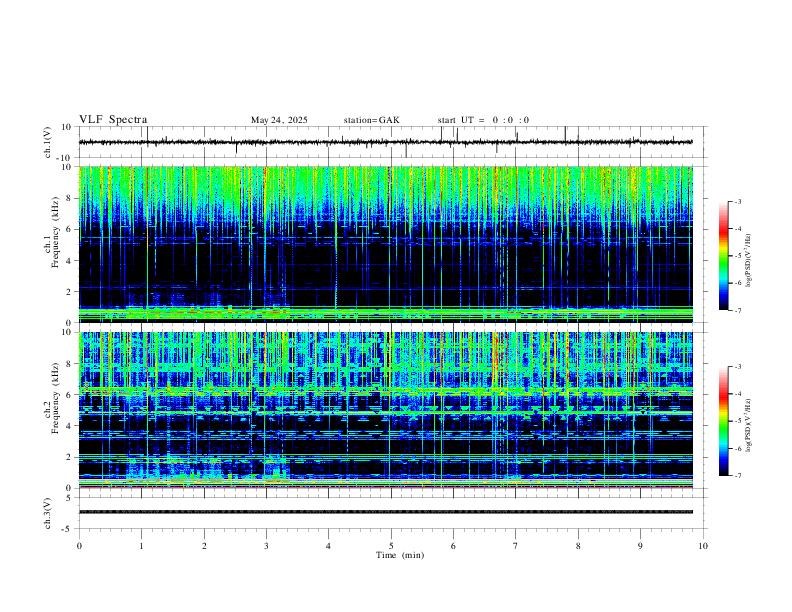
Task: Click the "10" minute tick on time axis
Action: point(703,546)
